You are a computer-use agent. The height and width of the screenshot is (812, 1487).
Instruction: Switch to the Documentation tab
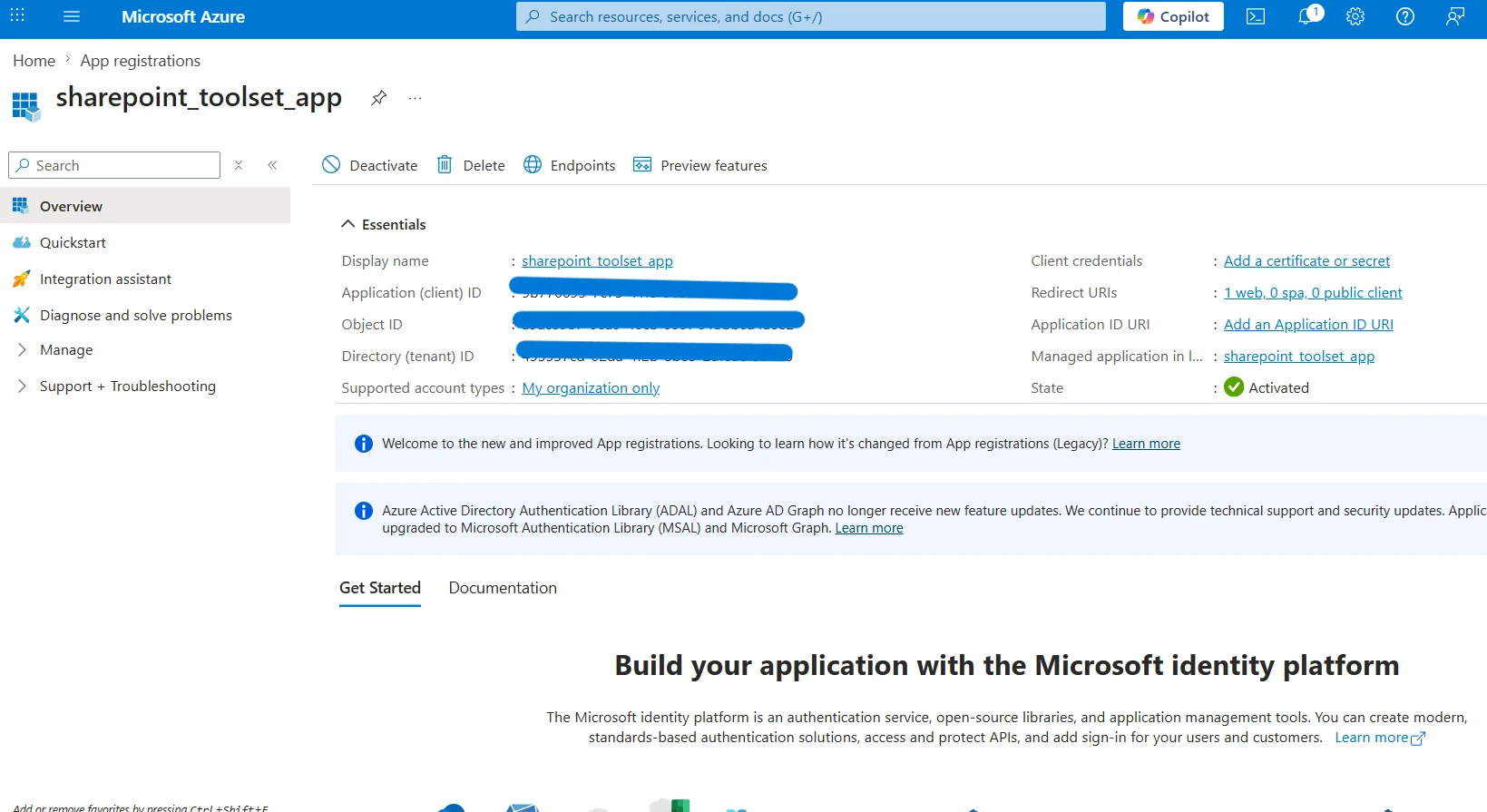(x=503, y=588)
